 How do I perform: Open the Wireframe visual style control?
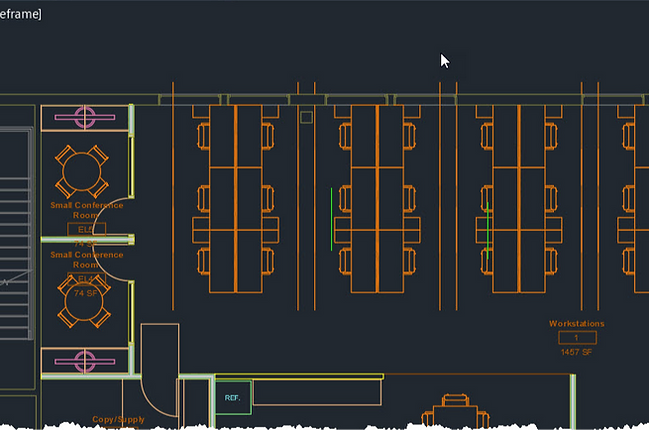(x=20, y=14)
